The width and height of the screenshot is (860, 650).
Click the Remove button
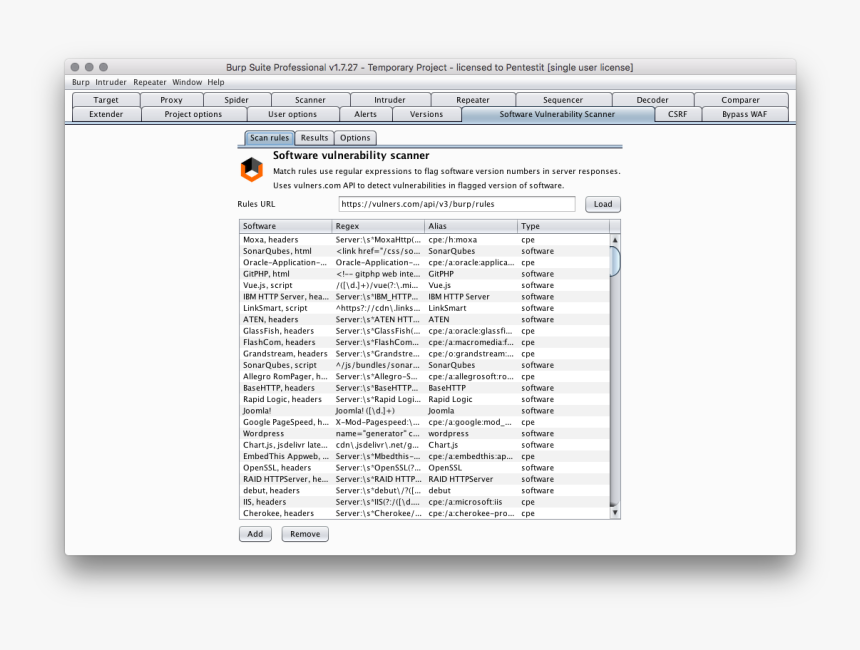(304, 533)
